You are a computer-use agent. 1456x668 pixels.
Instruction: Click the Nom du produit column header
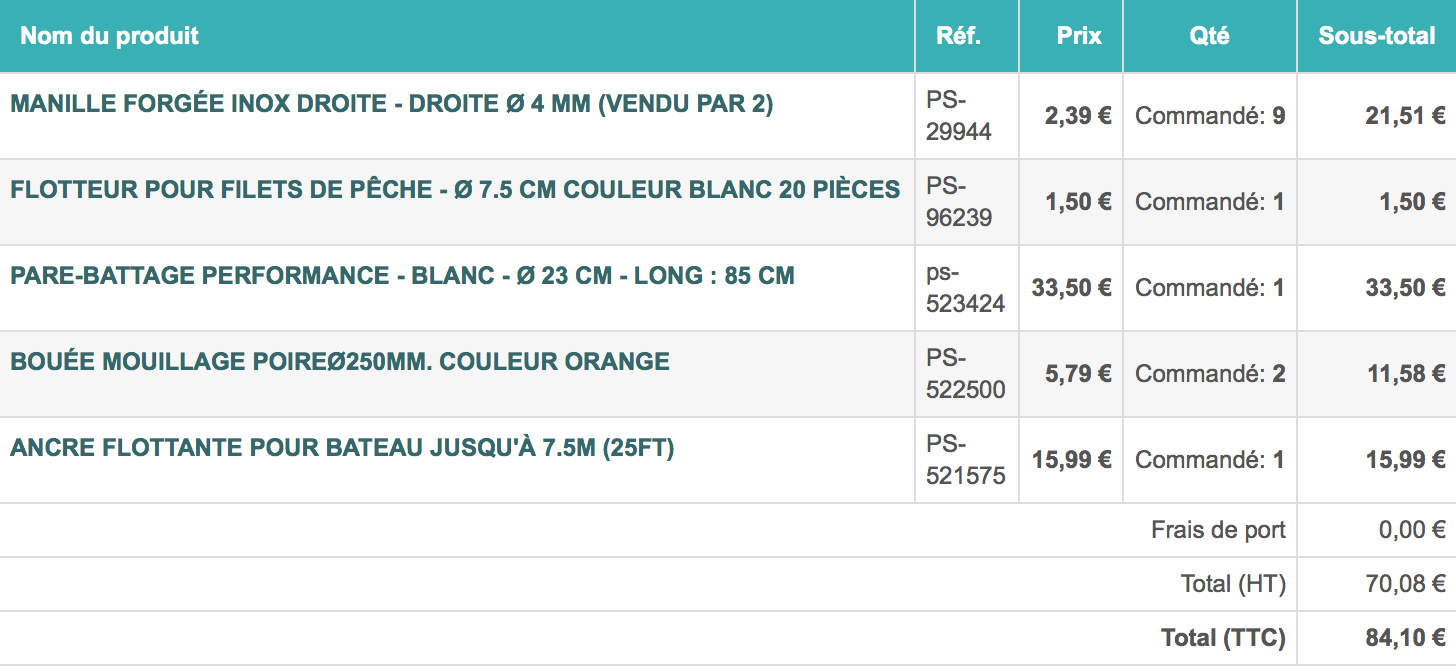click(x=110, y=36)
